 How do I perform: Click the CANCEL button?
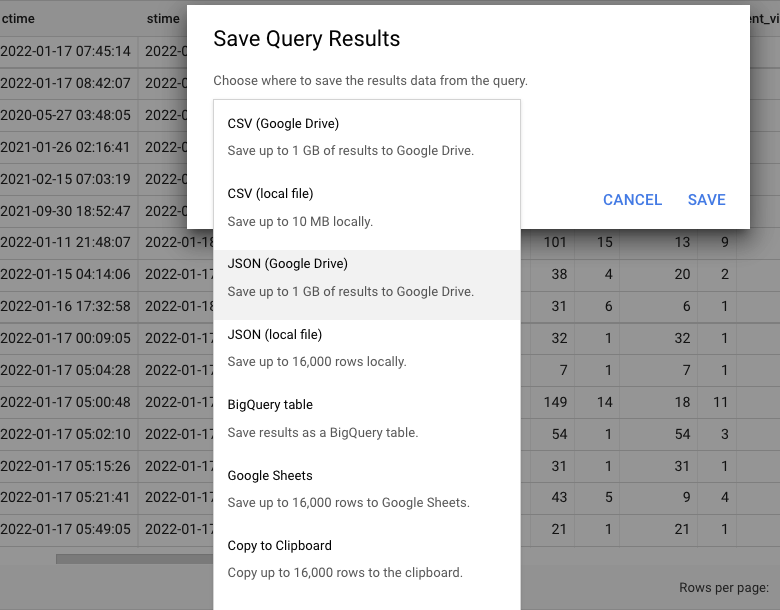click(632, 200)
